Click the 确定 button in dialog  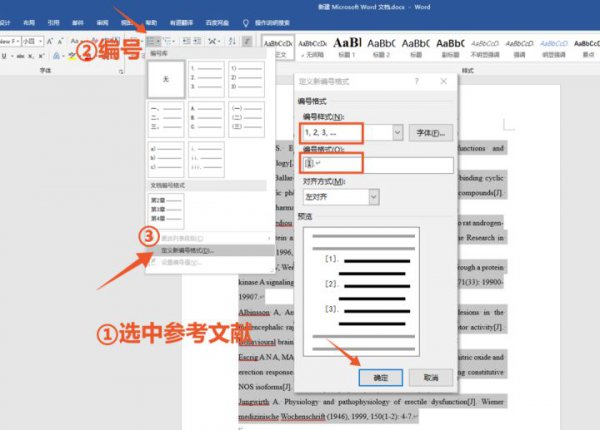(x=380, y=377)
